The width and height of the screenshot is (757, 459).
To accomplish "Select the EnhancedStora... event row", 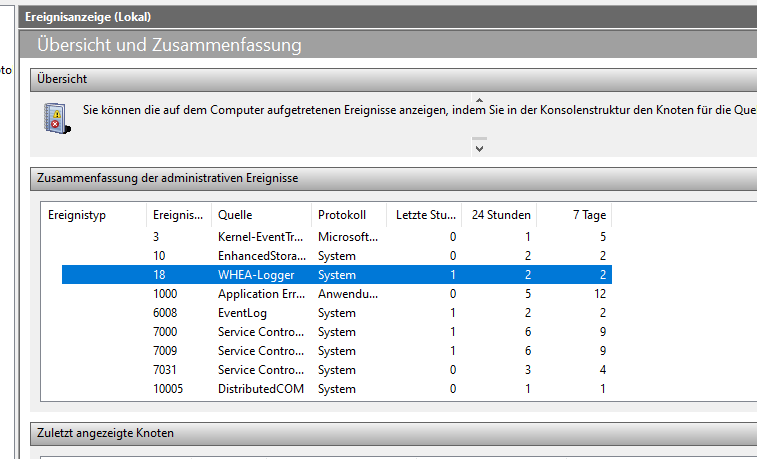I will 336,256.
